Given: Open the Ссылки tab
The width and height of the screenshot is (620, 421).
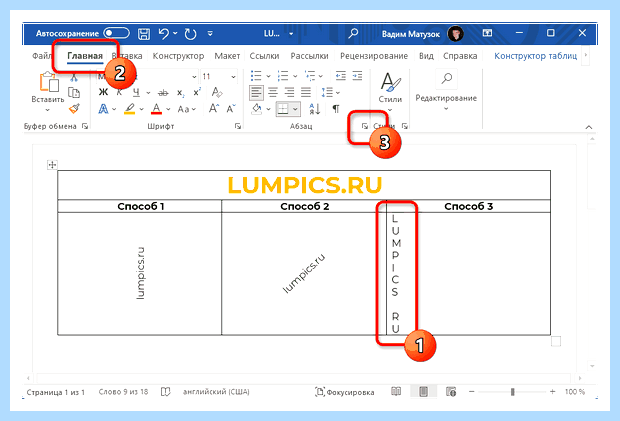Looking at the screenshot, I should click(264, 56).
